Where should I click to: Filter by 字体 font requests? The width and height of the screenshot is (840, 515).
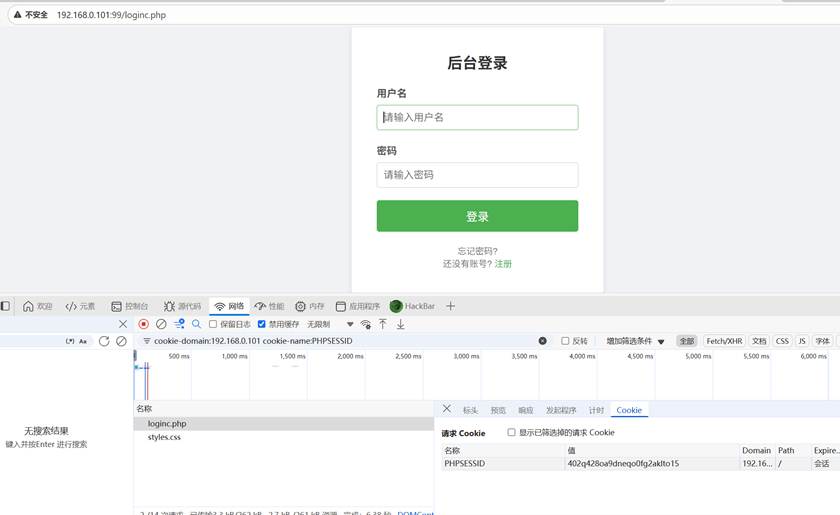click(x=822, y=341)
